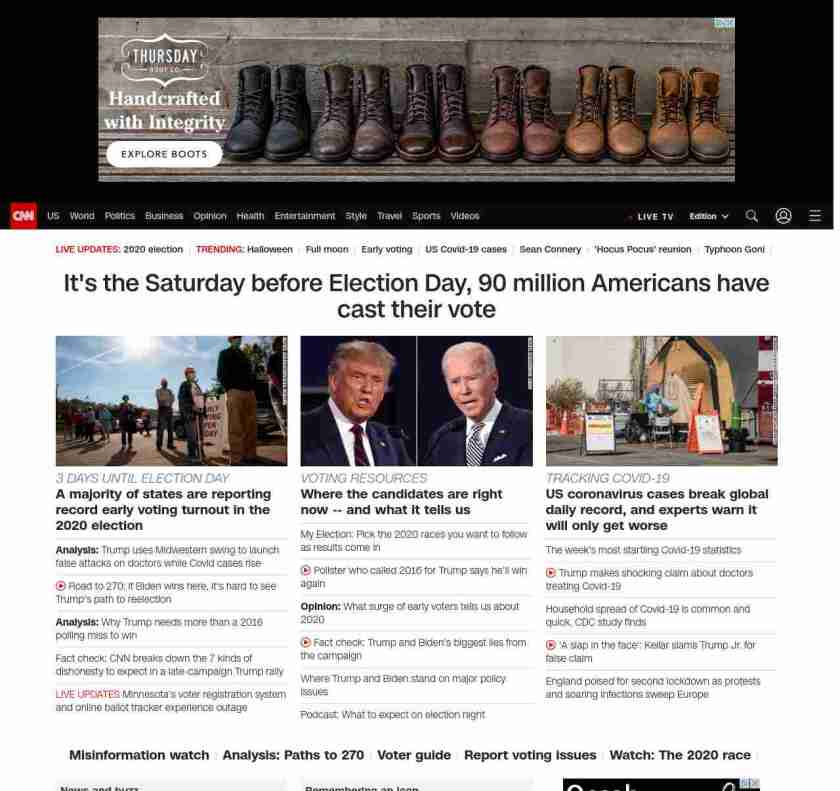
Task: Play the 'Trump makes shocking claim' video icon
Action: (x=551, y=573)
